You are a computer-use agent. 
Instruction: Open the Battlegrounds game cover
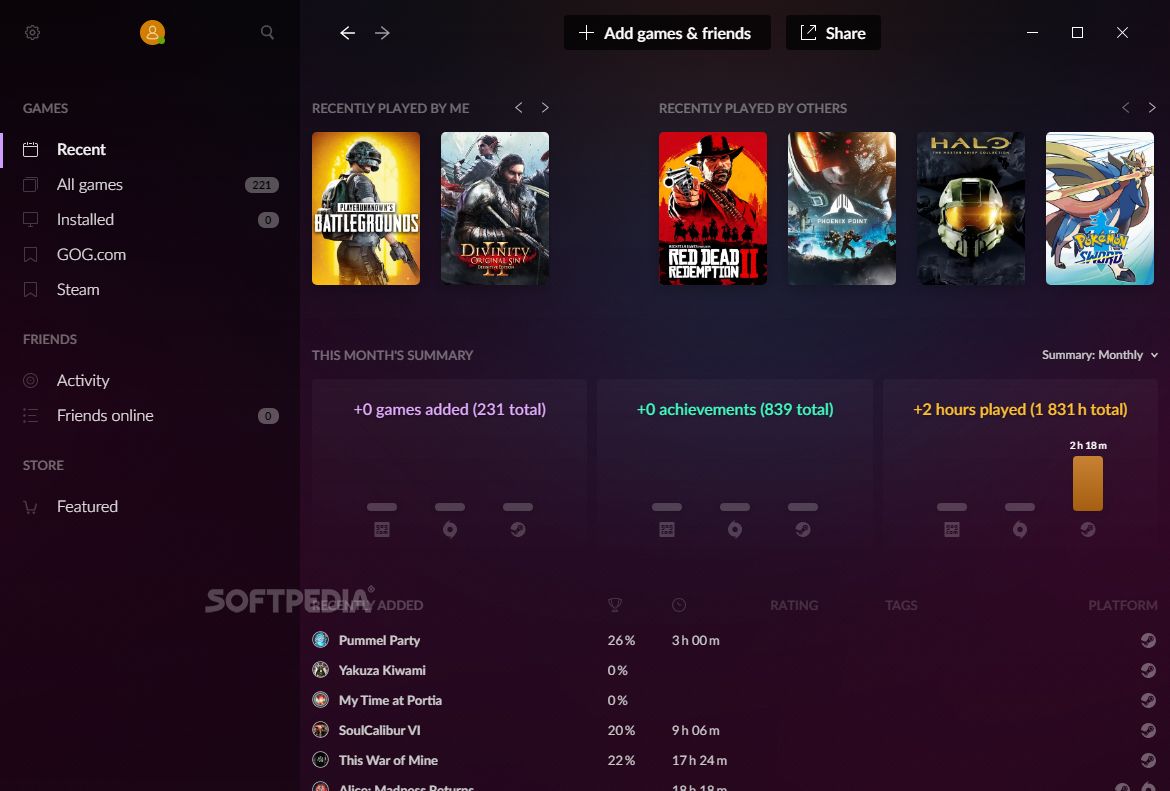[x=366, y=208]
